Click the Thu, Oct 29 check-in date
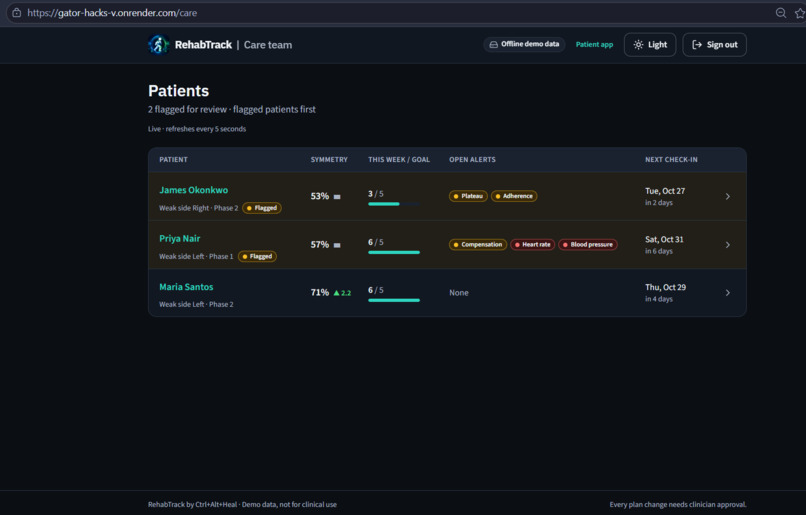Image resolution: width=806 pixels, height=515 pixels. click(665, 287)
